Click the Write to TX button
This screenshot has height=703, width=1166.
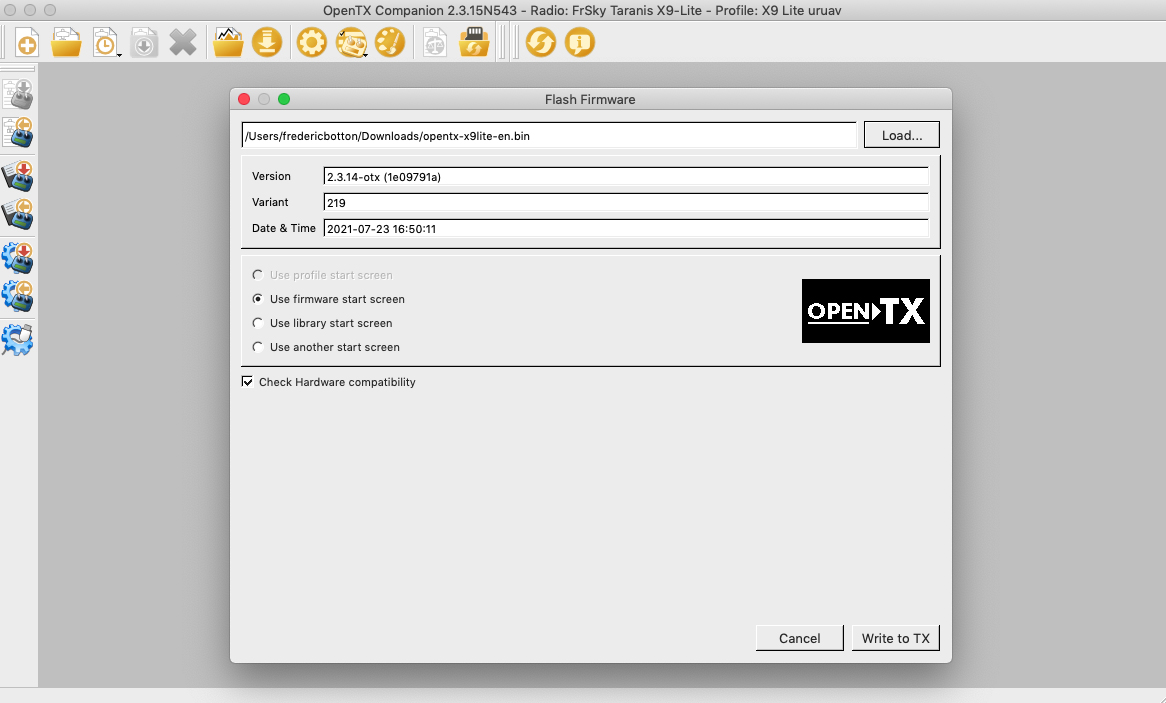coord(895,638)
